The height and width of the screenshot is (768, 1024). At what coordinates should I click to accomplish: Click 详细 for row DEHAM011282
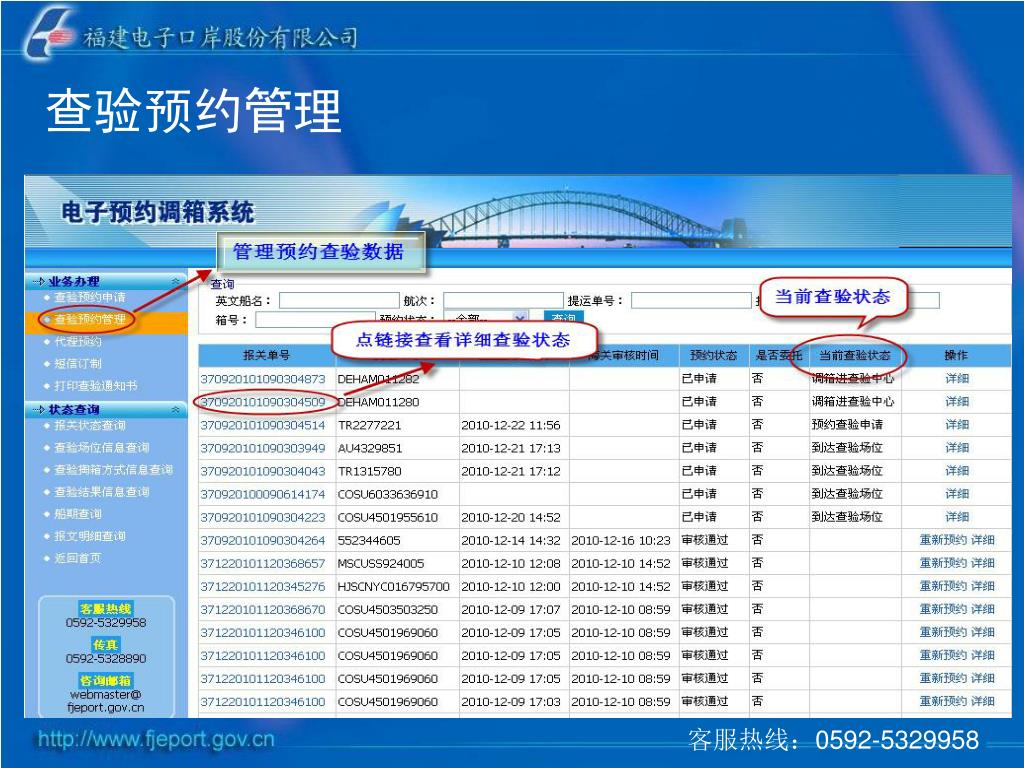[957, 379]
